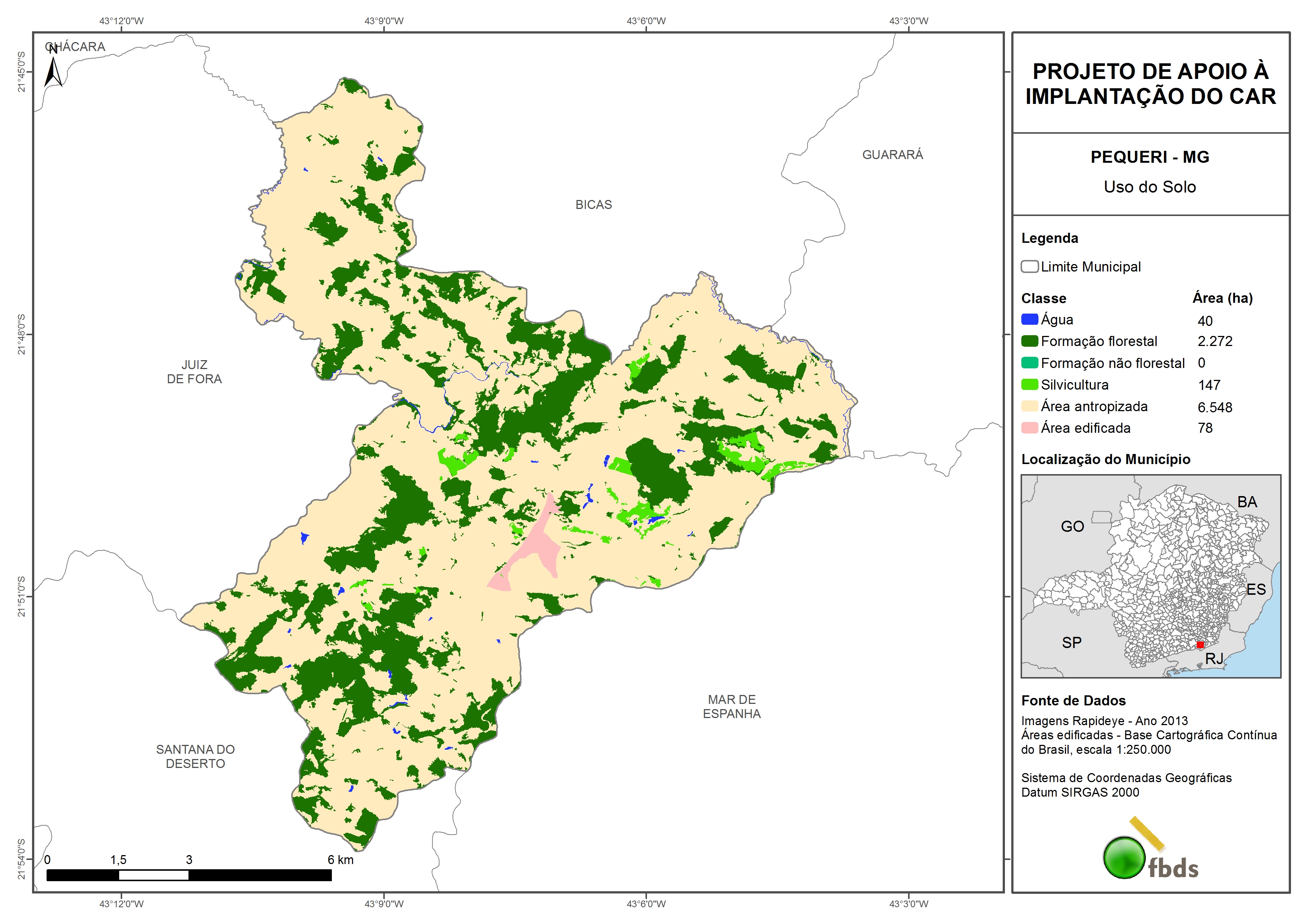Viewport: 1307px width, 924px height.
Task: Click the dark green Formação florestal swatch
Action: (1029, 341)
